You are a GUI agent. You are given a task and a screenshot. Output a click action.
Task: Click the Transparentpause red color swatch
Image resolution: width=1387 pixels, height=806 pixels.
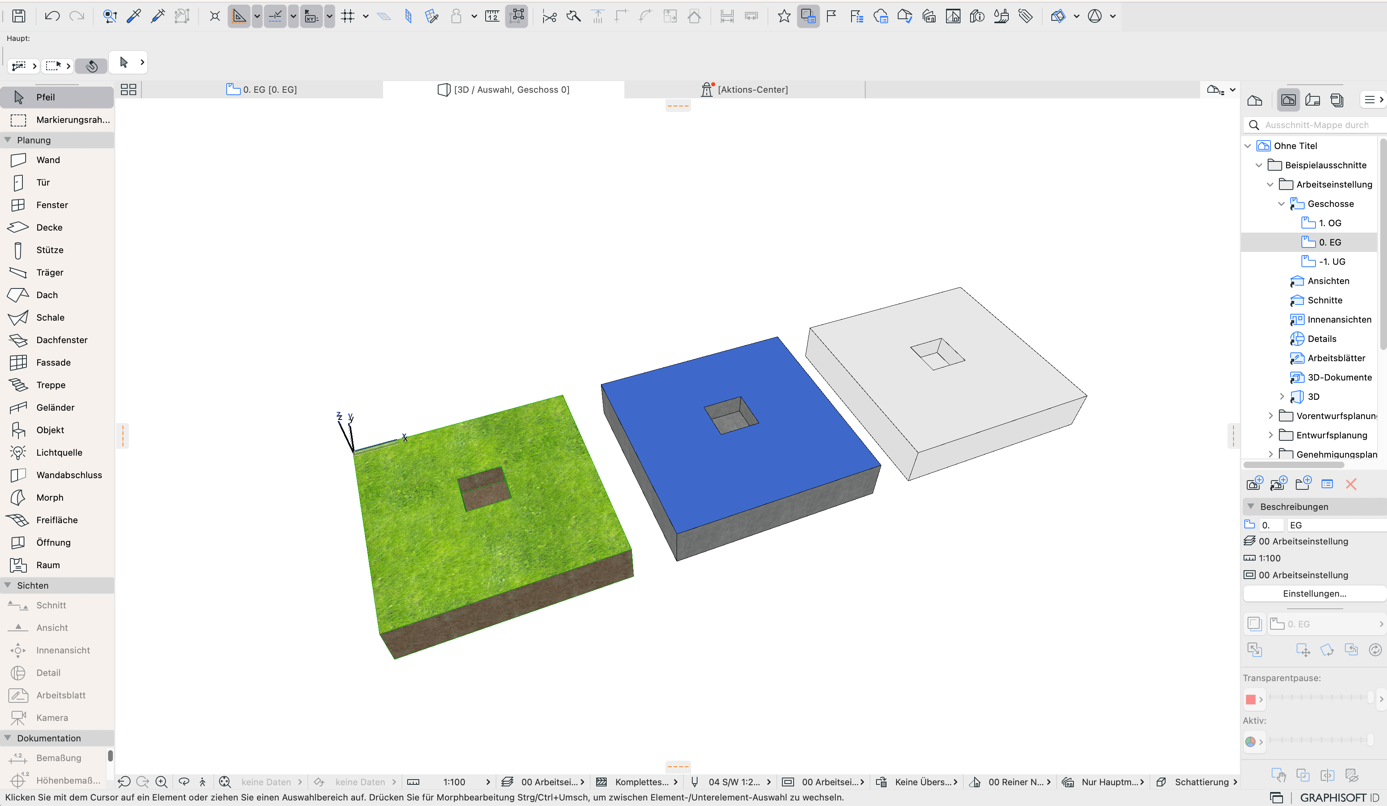[x=1250, y=699]
